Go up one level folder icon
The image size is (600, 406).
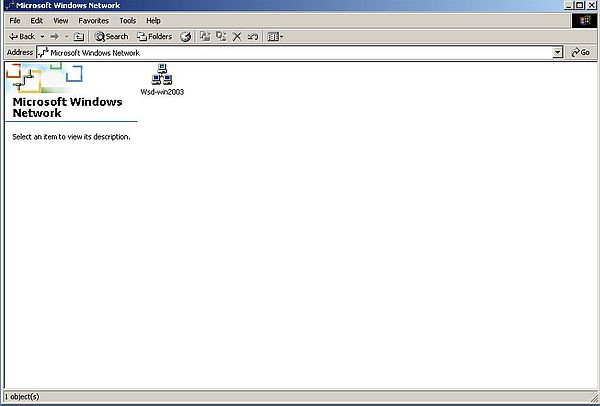pos(78,37)
